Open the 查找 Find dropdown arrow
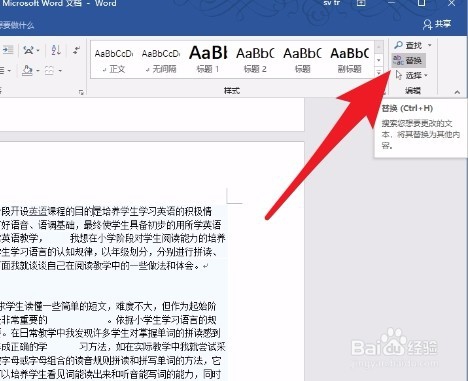Screen dimensions: 468x381 [x=430, y=45]
